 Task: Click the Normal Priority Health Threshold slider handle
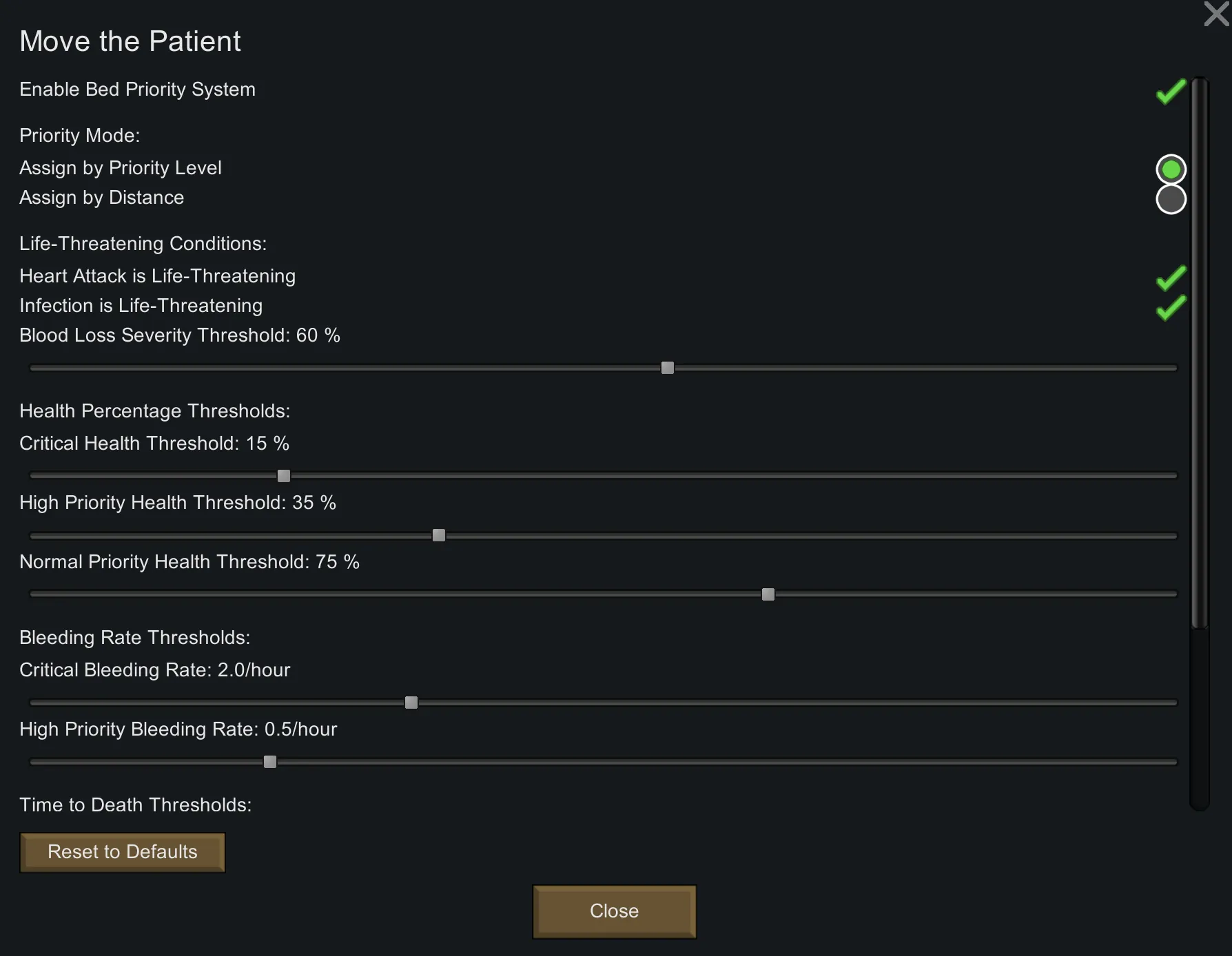(768, 594)
